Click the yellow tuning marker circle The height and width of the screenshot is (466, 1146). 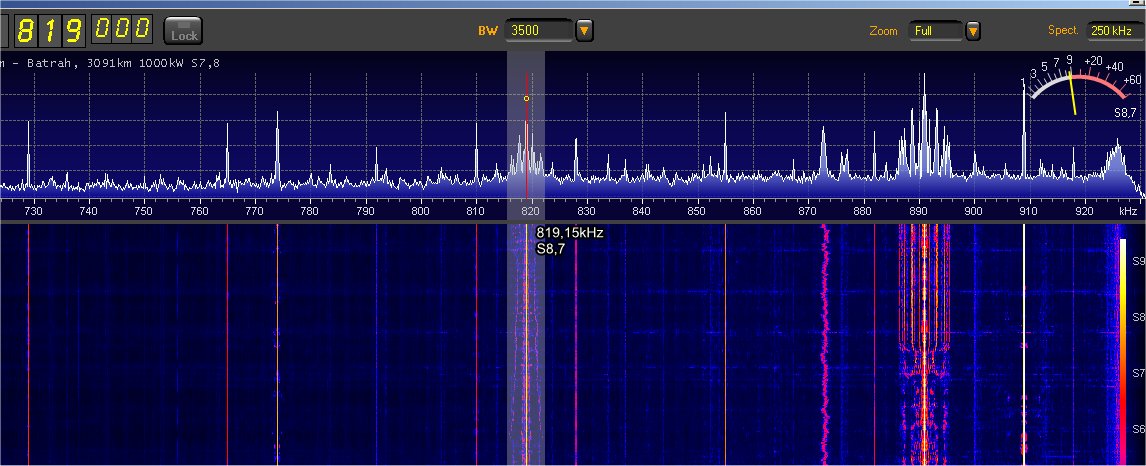pos(526,98)
